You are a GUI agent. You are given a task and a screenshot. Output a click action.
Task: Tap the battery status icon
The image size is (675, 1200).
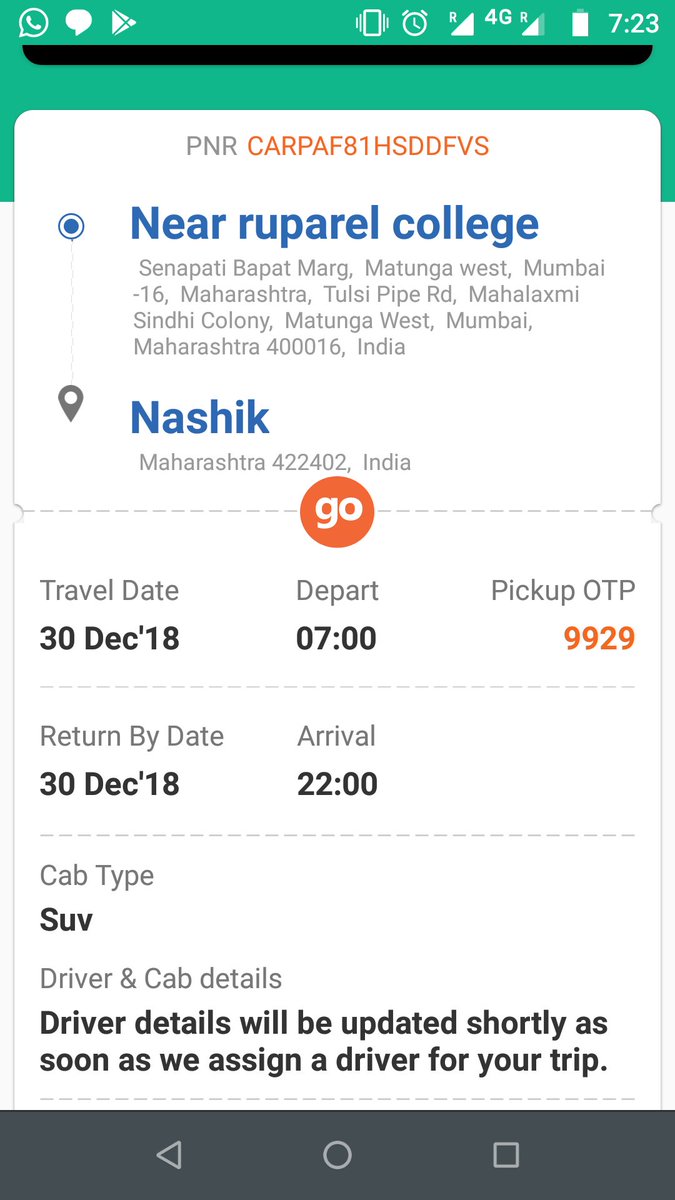point(579,22)
